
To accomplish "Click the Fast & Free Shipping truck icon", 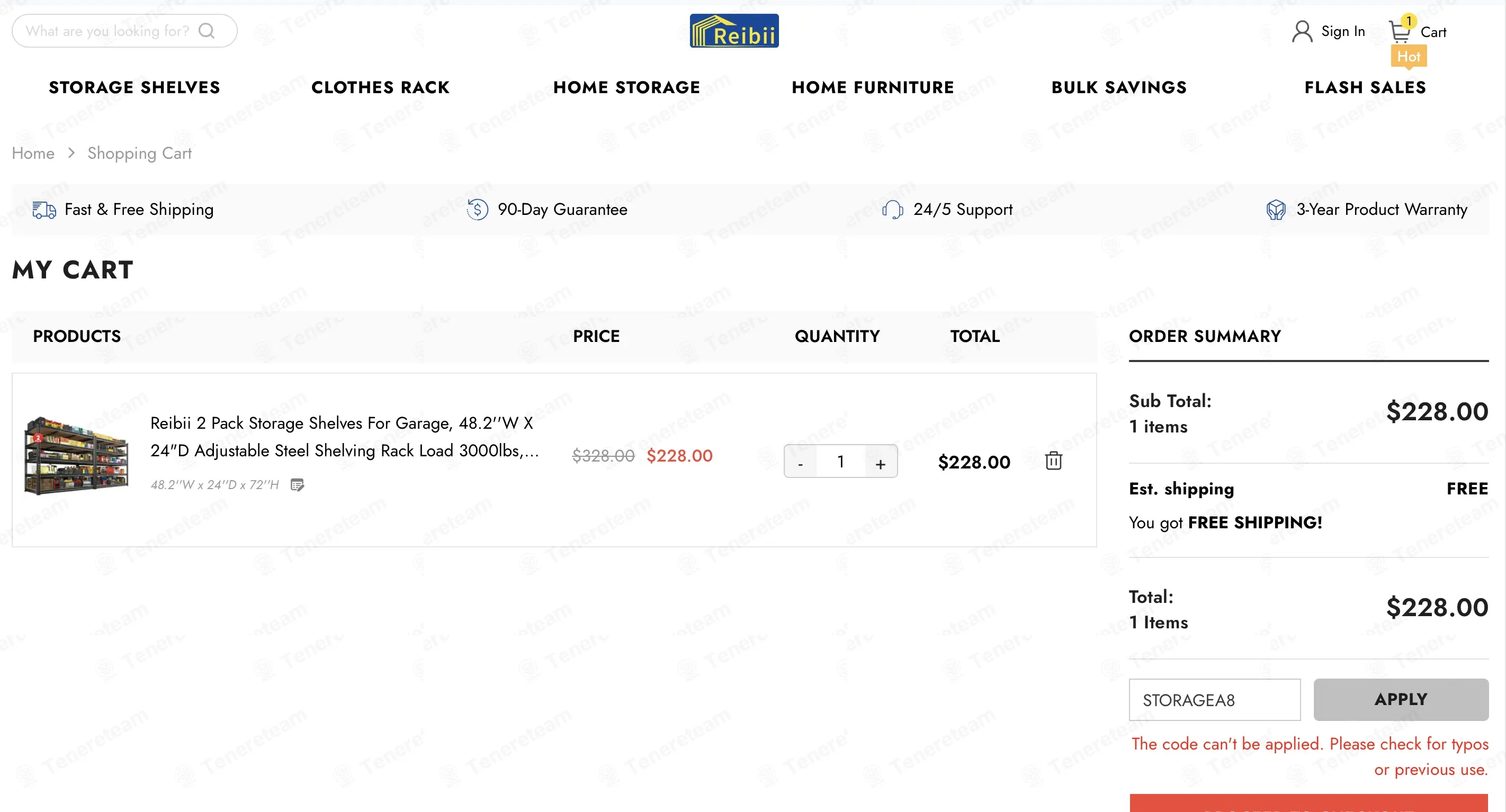I will click(x=44, y=210).
